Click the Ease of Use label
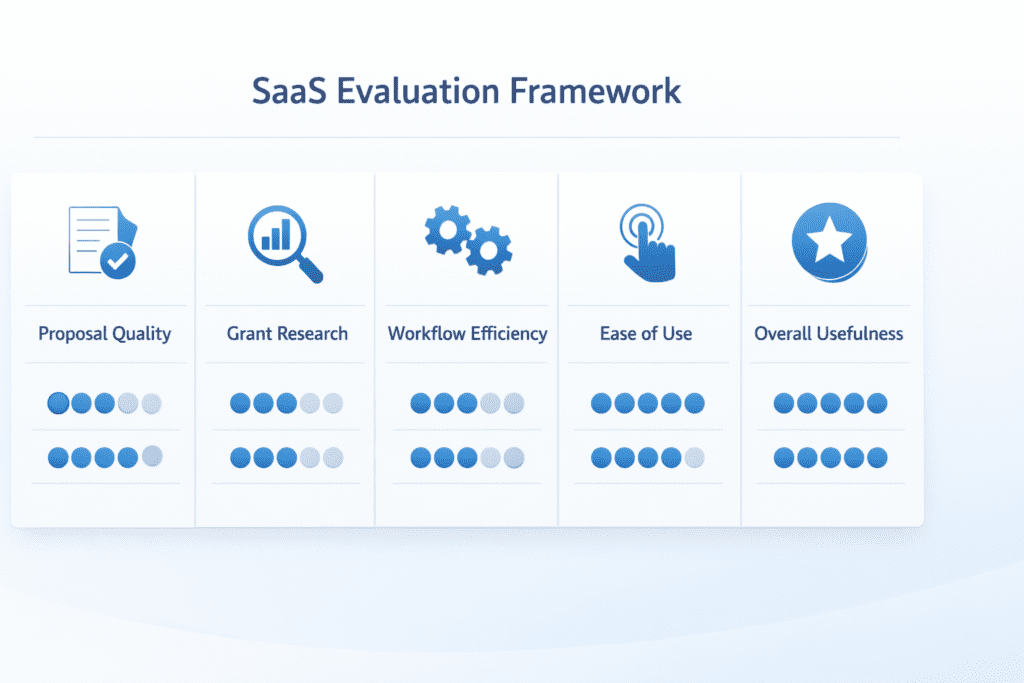The image size is (1024, 683). pyautogui.click(x=646, y=334)
